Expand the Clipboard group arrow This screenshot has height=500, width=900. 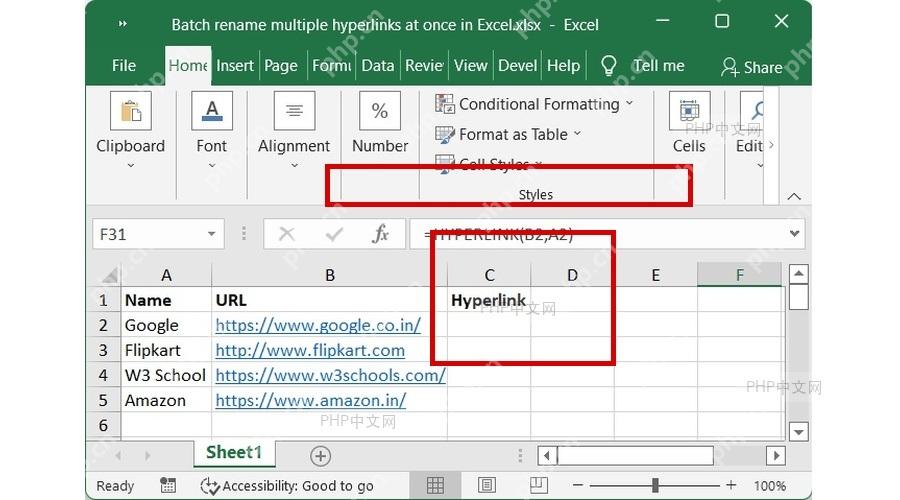point(131,165)
